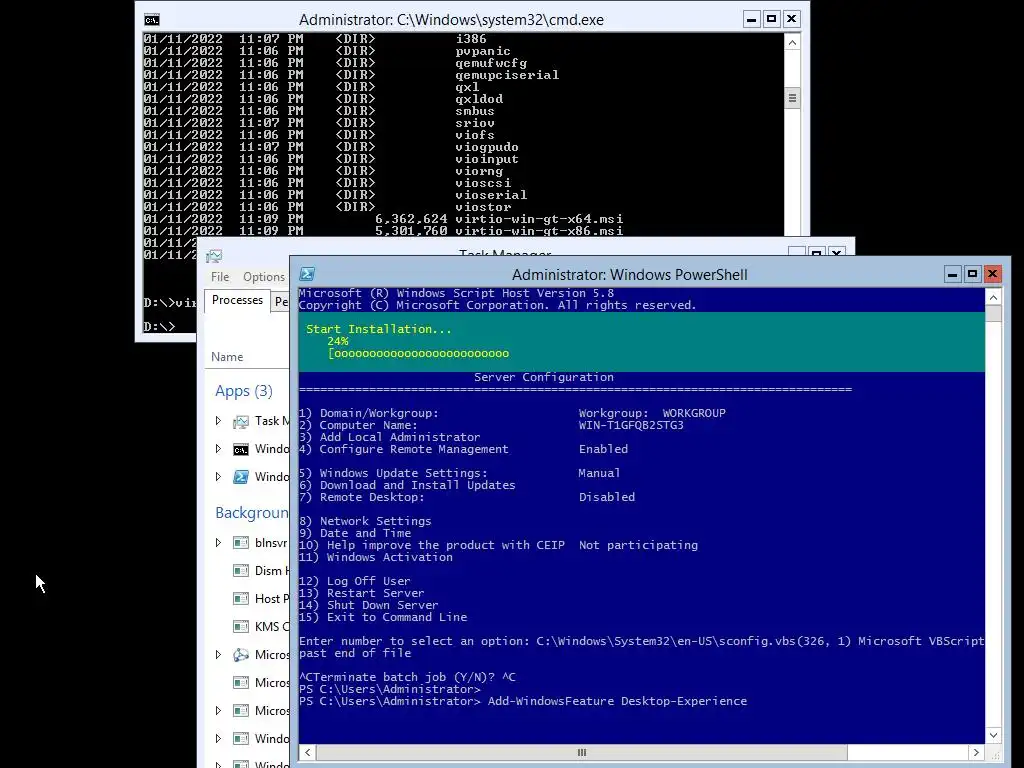Click PowerShell horizontal scrollbar left arrow
The image size is (1024, 768).
[x=308, y=752]
